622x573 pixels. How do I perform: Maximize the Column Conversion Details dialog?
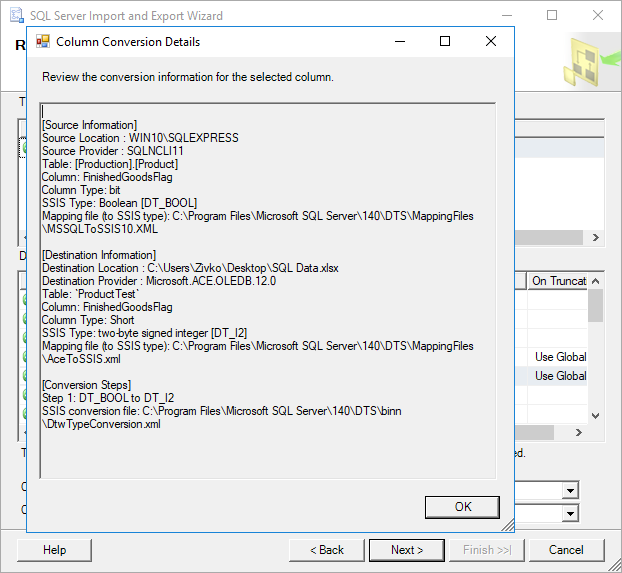pyautogui.click(x=445, y=41)
